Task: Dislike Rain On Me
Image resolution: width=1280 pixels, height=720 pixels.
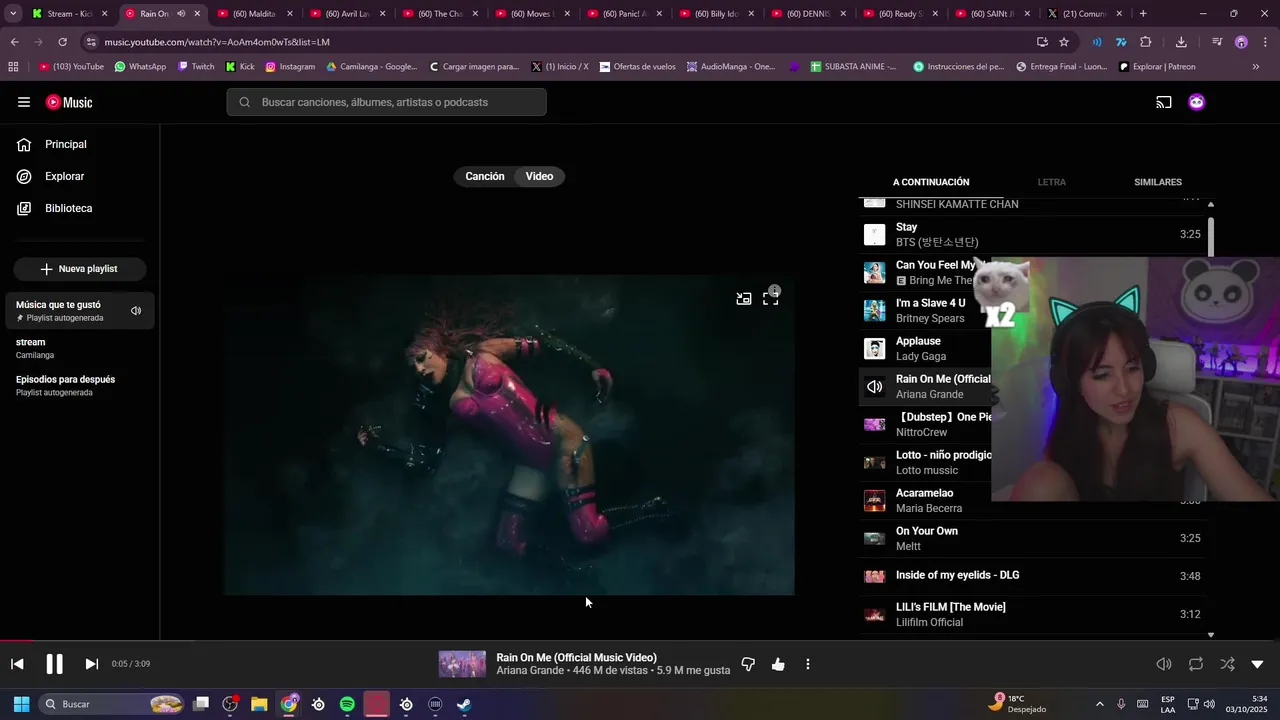Action: [748, 664]
